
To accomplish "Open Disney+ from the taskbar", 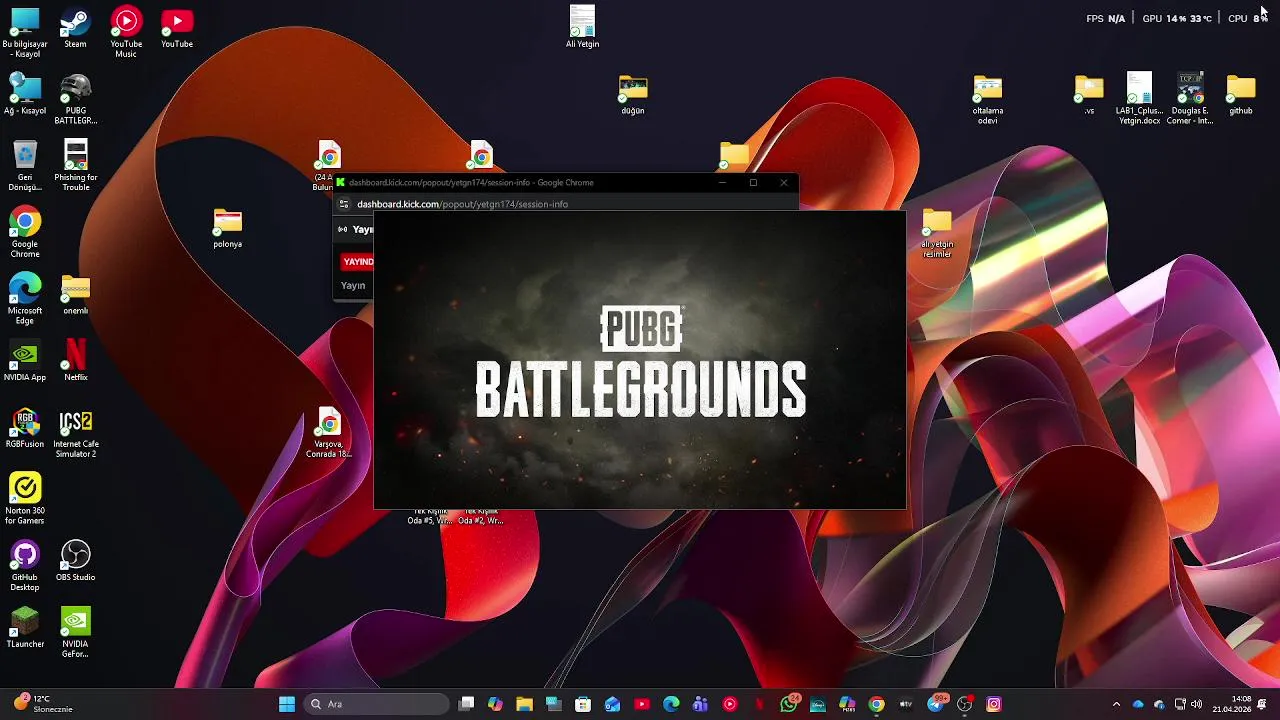I will (818, 704).
